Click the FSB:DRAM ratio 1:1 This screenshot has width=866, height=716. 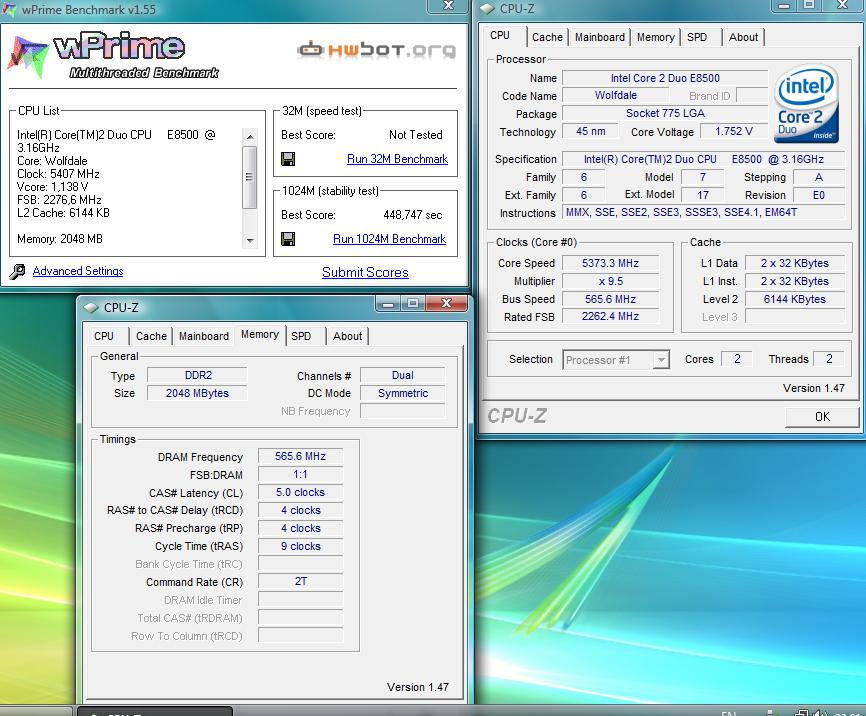point(300,475)
